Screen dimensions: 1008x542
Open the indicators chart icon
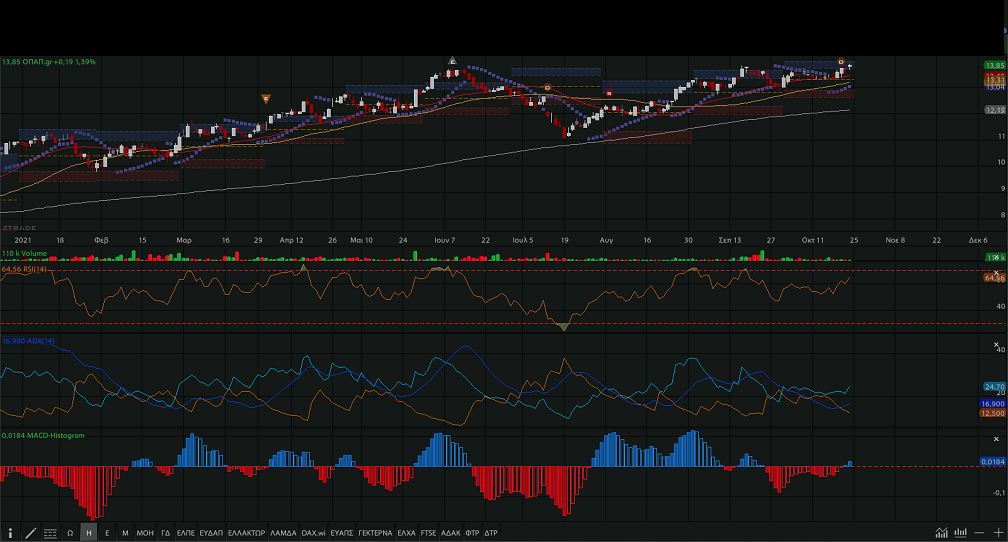tap(941, 533)
